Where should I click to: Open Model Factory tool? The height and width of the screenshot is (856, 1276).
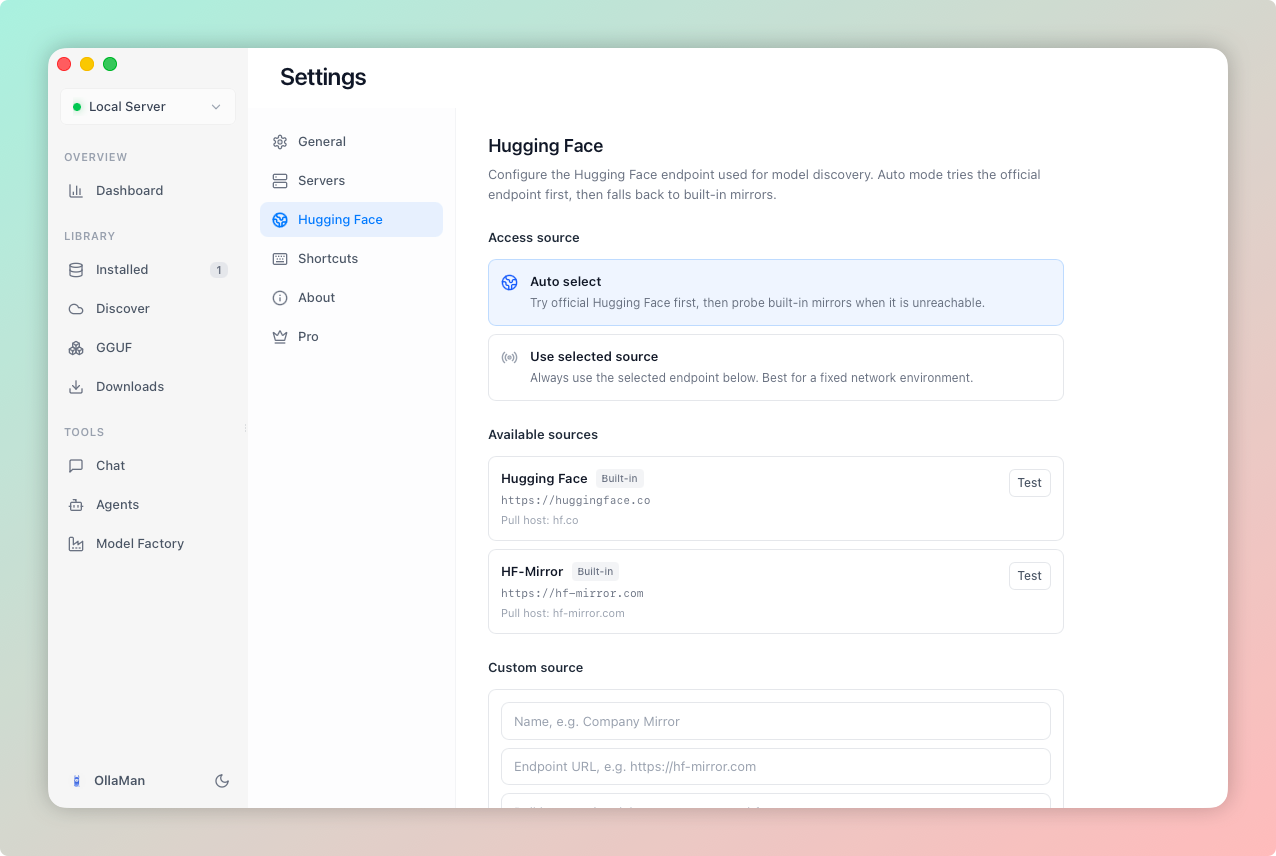point(148,544)
